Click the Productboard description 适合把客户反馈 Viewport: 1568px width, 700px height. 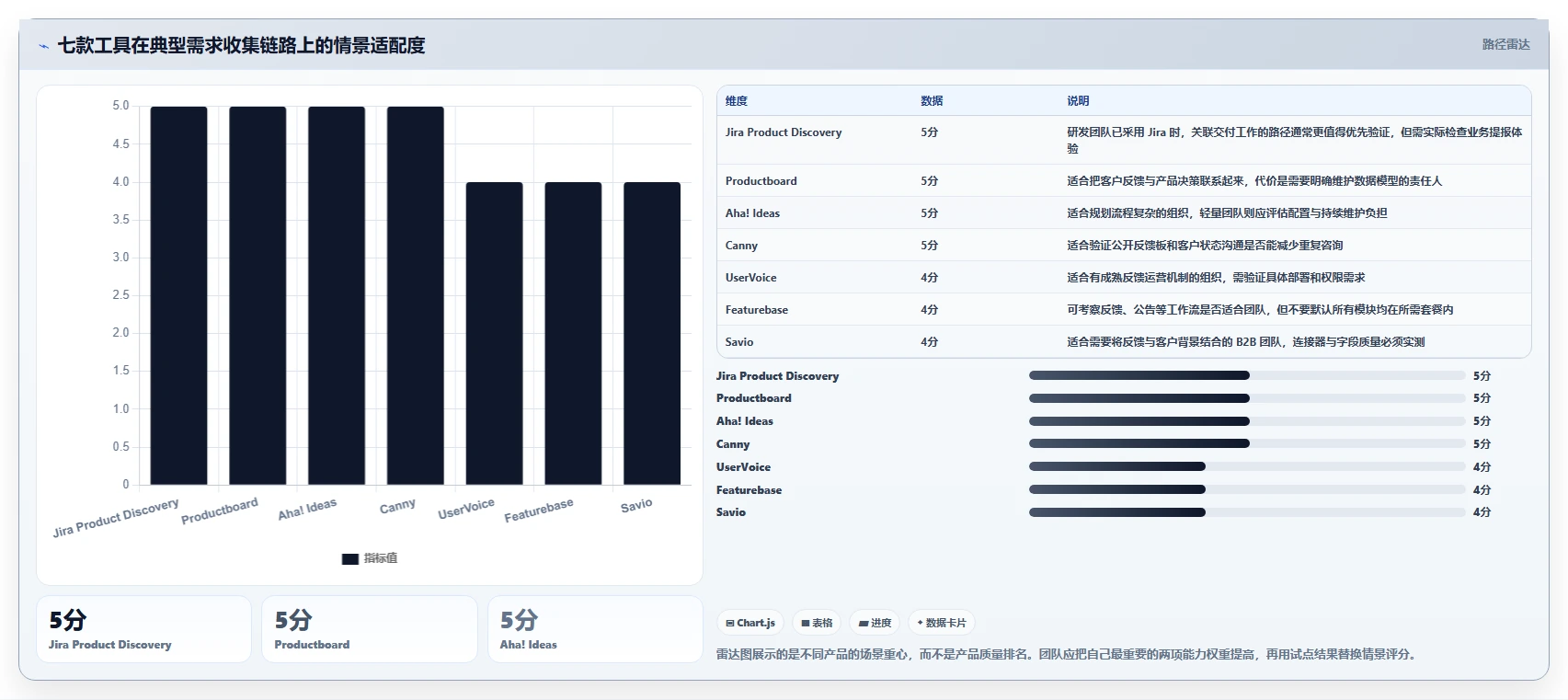pos(1254,181)
